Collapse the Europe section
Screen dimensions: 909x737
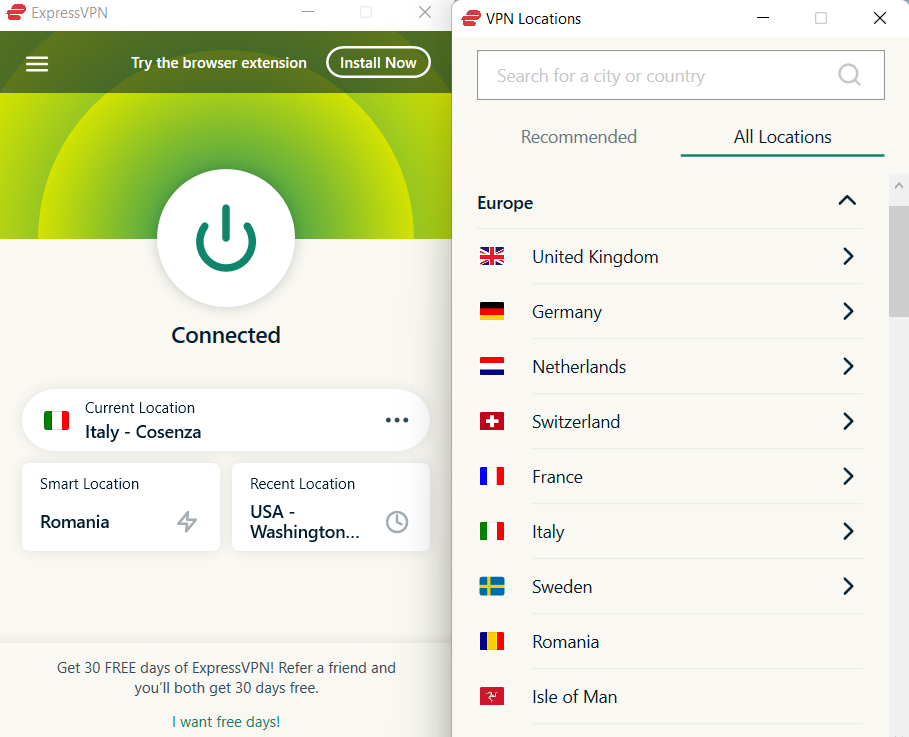coord(847,201)
